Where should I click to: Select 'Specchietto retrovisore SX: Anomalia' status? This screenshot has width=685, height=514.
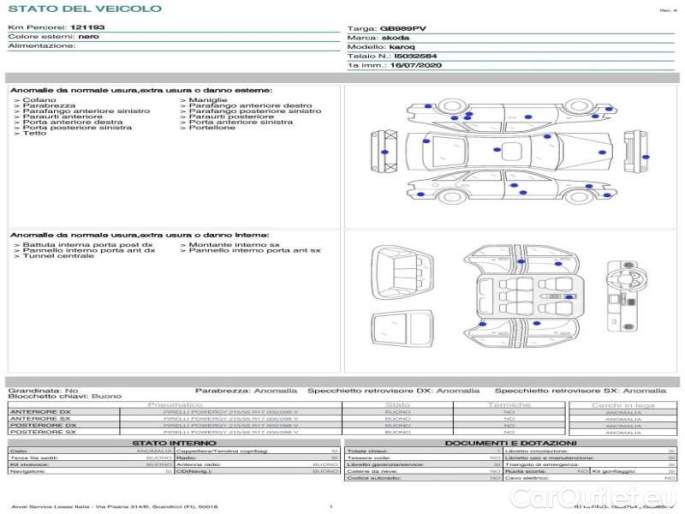point(581,390)
